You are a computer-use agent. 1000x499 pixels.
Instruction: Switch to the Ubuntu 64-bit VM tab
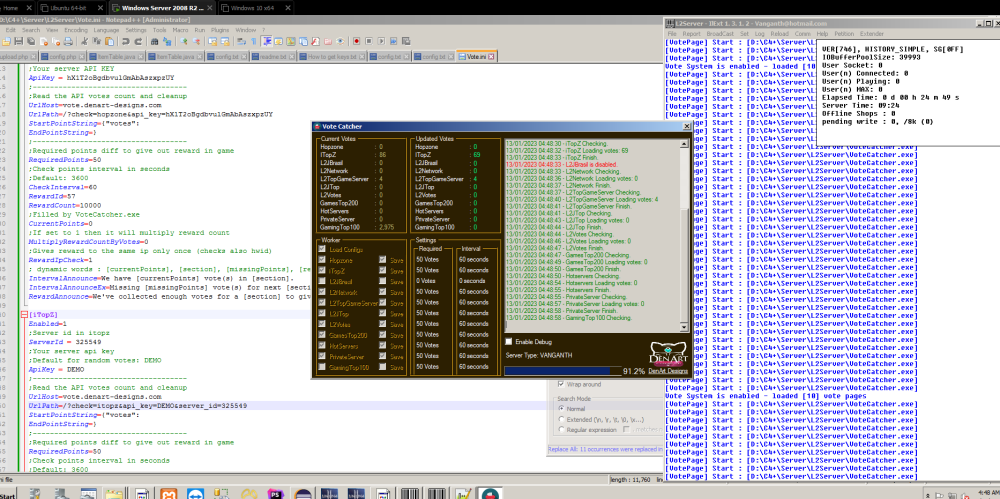[x=68, y=7]
